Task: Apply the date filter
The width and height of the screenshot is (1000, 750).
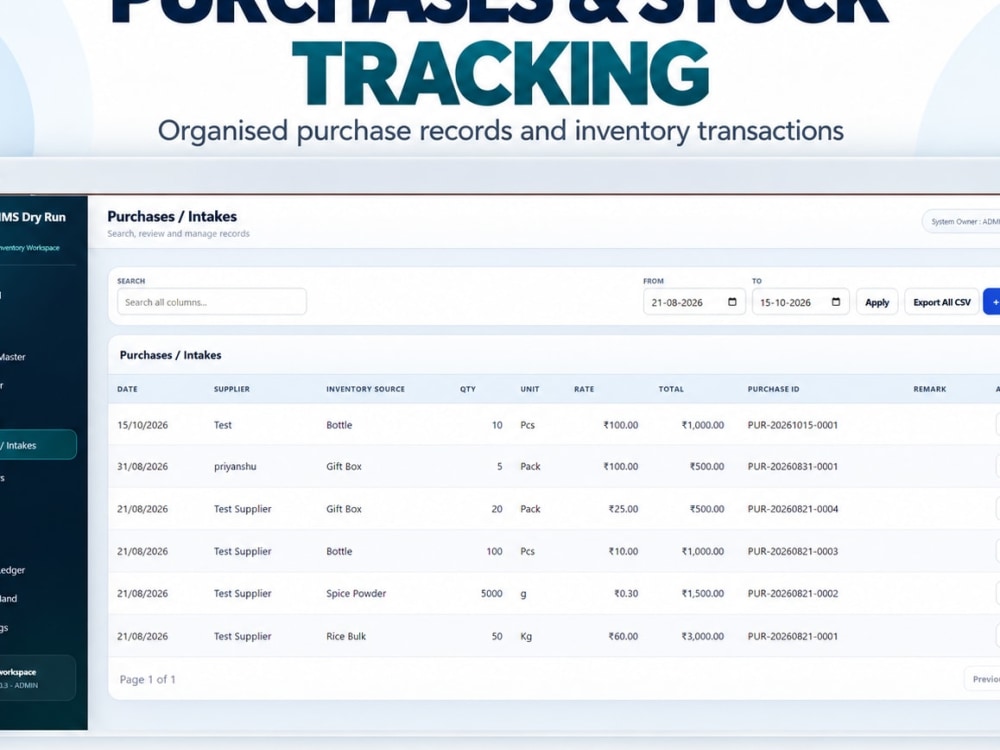Action: (x=877, y=302)
